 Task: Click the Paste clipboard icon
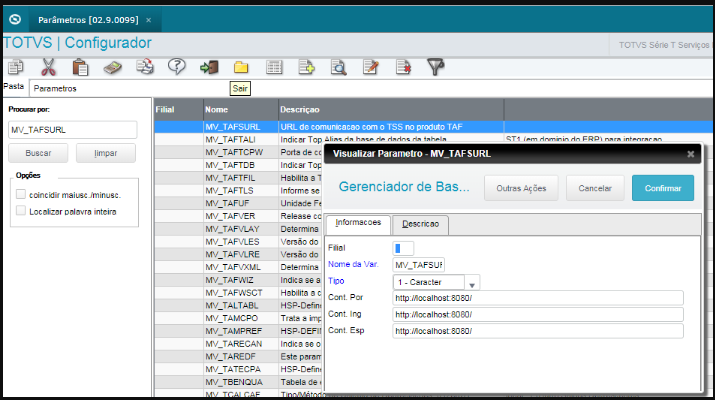tap(80, 67)
